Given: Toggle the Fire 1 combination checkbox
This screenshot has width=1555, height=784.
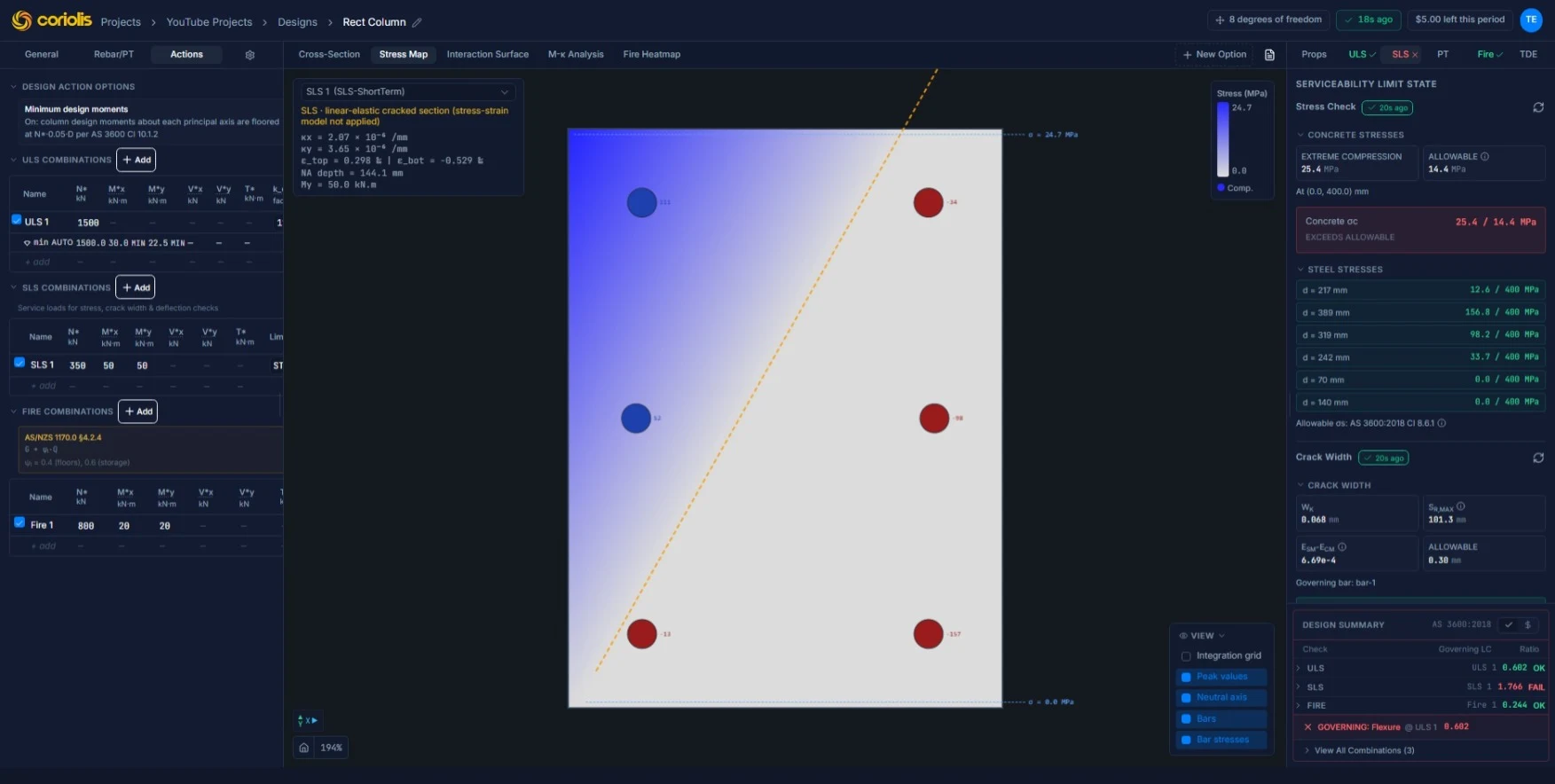Looking at the screenshot, I should click(x=20, y=523).
